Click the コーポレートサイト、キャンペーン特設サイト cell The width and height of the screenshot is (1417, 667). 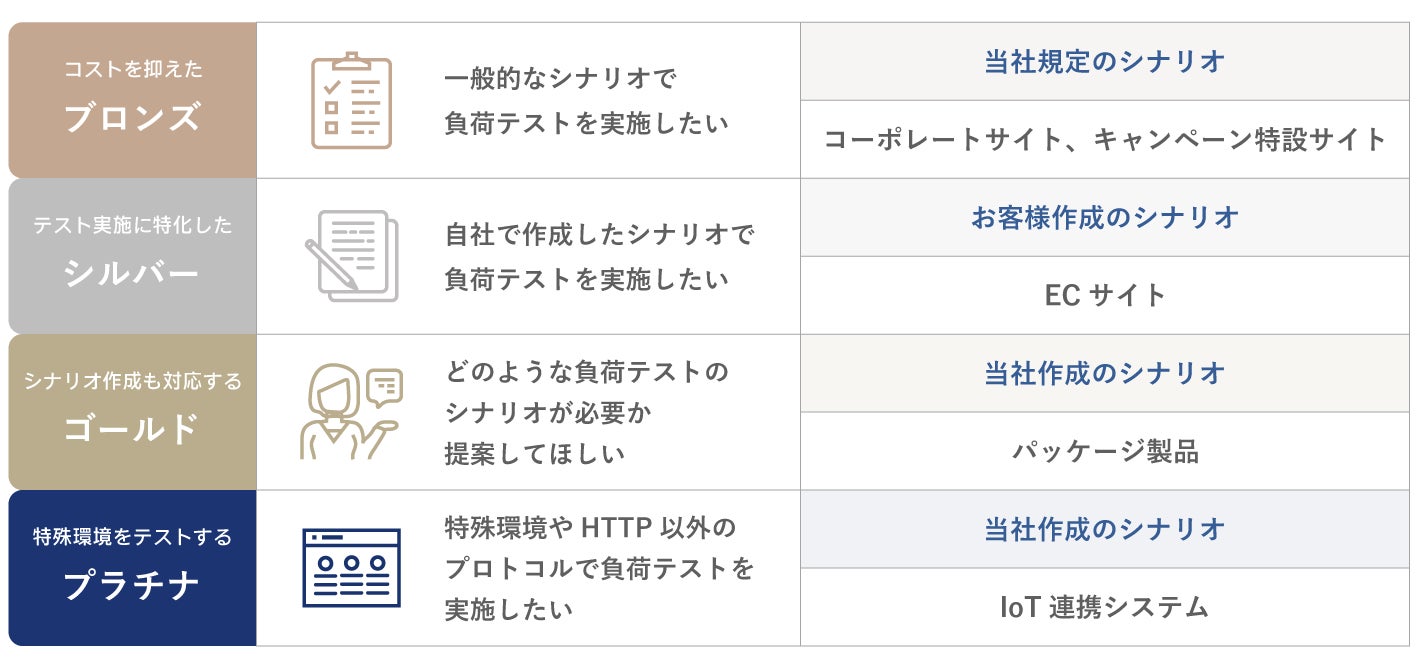(1105, 140)
